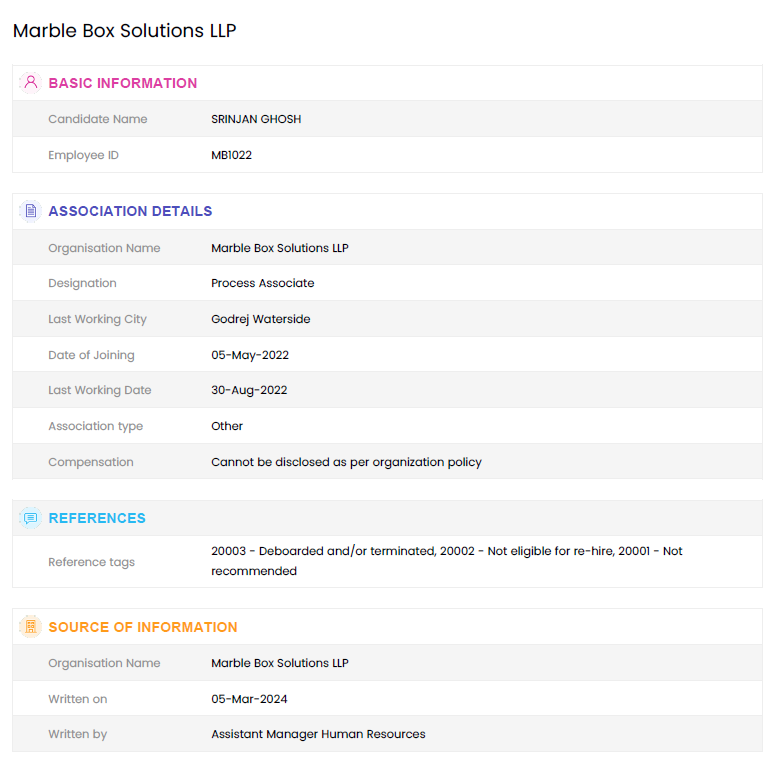
Task: Click candidate name SRINJAN GHOSH
Action: (256, 119)
